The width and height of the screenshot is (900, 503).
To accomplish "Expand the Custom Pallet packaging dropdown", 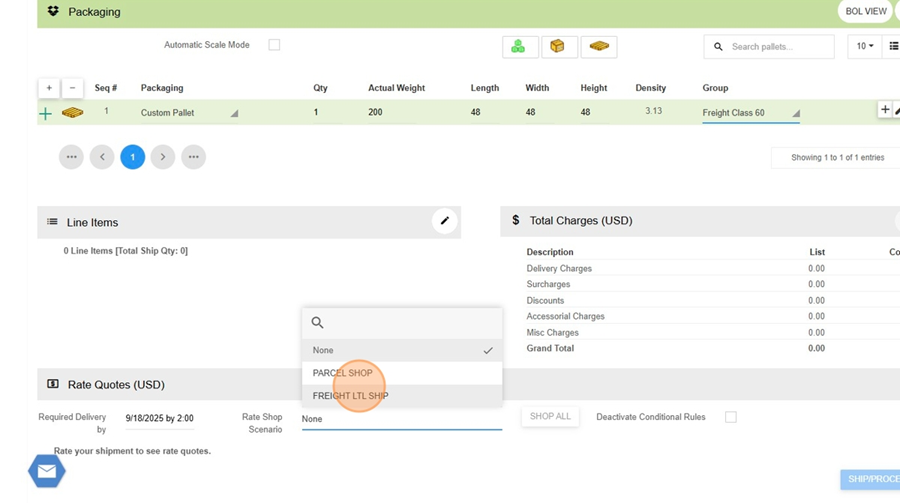I will [189, 113].
